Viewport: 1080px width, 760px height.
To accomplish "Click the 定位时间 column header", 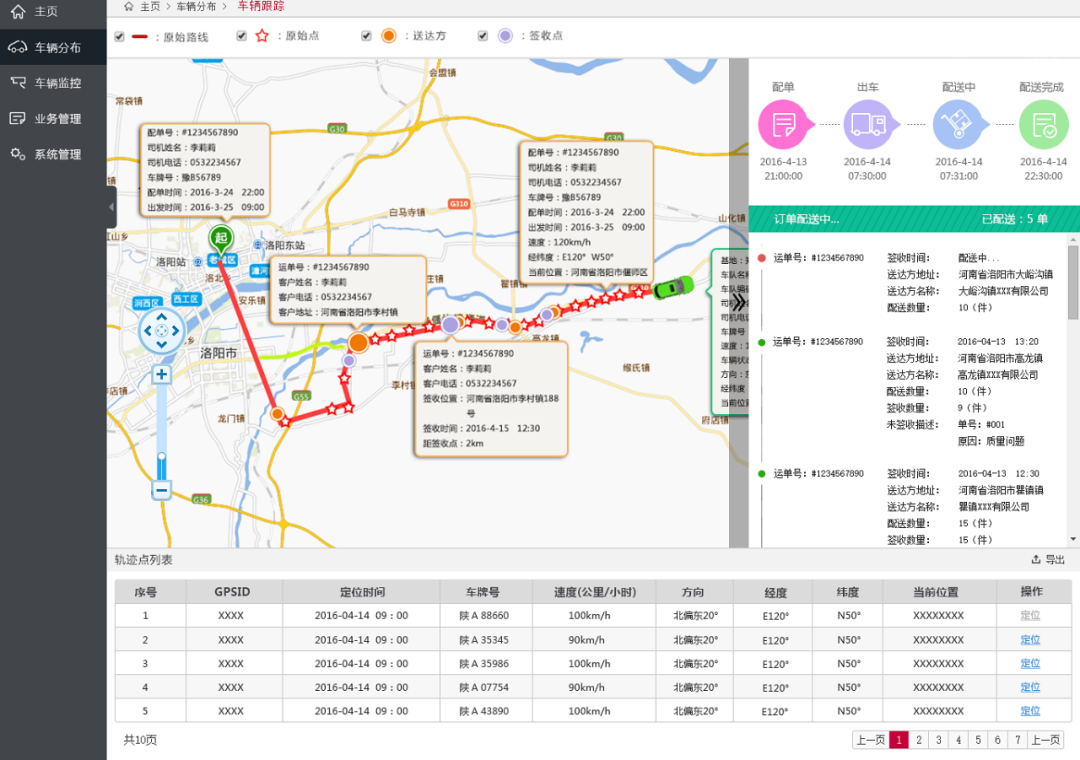I will tap(362, 592).
